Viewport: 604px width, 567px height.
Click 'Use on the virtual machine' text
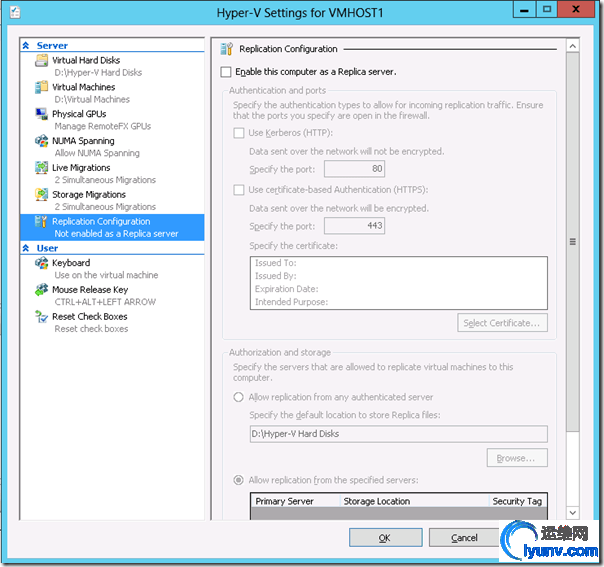(x=106, y=275)
